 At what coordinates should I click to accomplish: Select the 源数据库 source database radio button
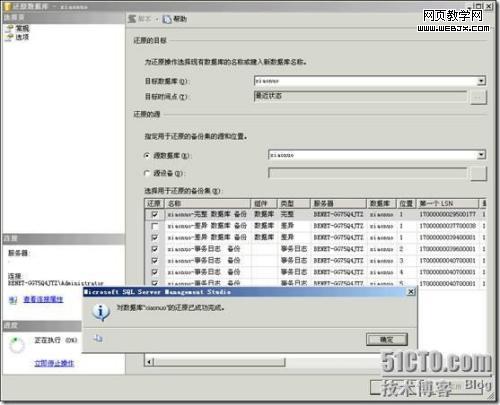click(x=147, y=155)
